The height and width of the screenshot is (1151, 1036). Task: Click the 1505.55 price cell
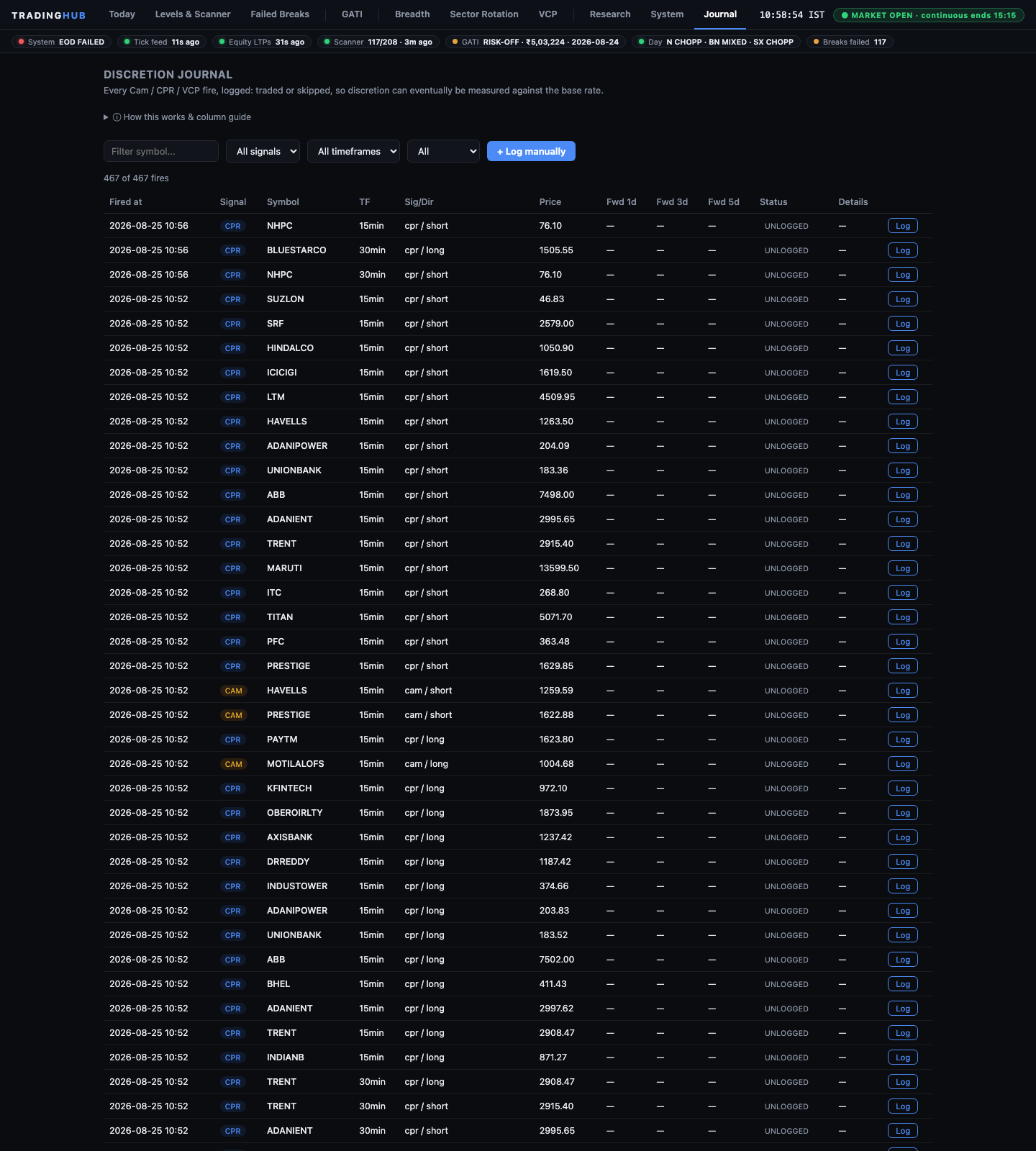click(x=556, y=250)
